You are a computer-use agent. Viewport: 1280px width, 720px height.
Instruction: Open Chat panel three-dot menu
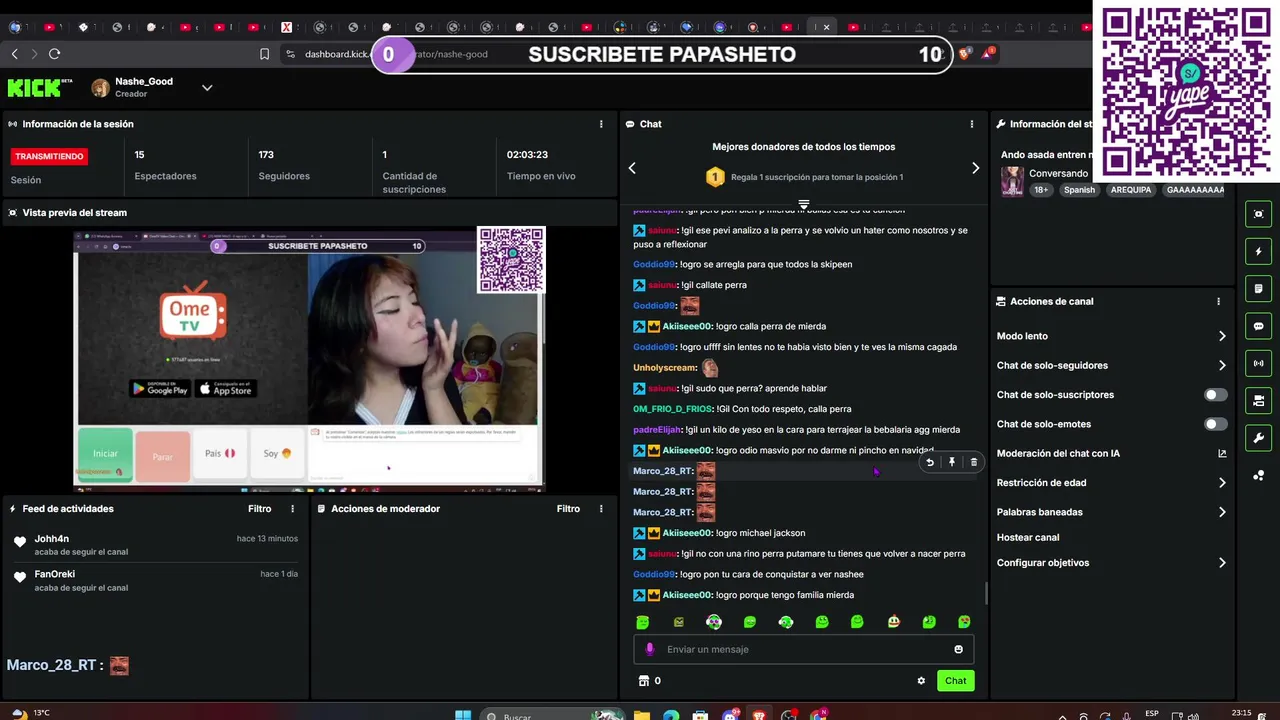pos(972,124)
